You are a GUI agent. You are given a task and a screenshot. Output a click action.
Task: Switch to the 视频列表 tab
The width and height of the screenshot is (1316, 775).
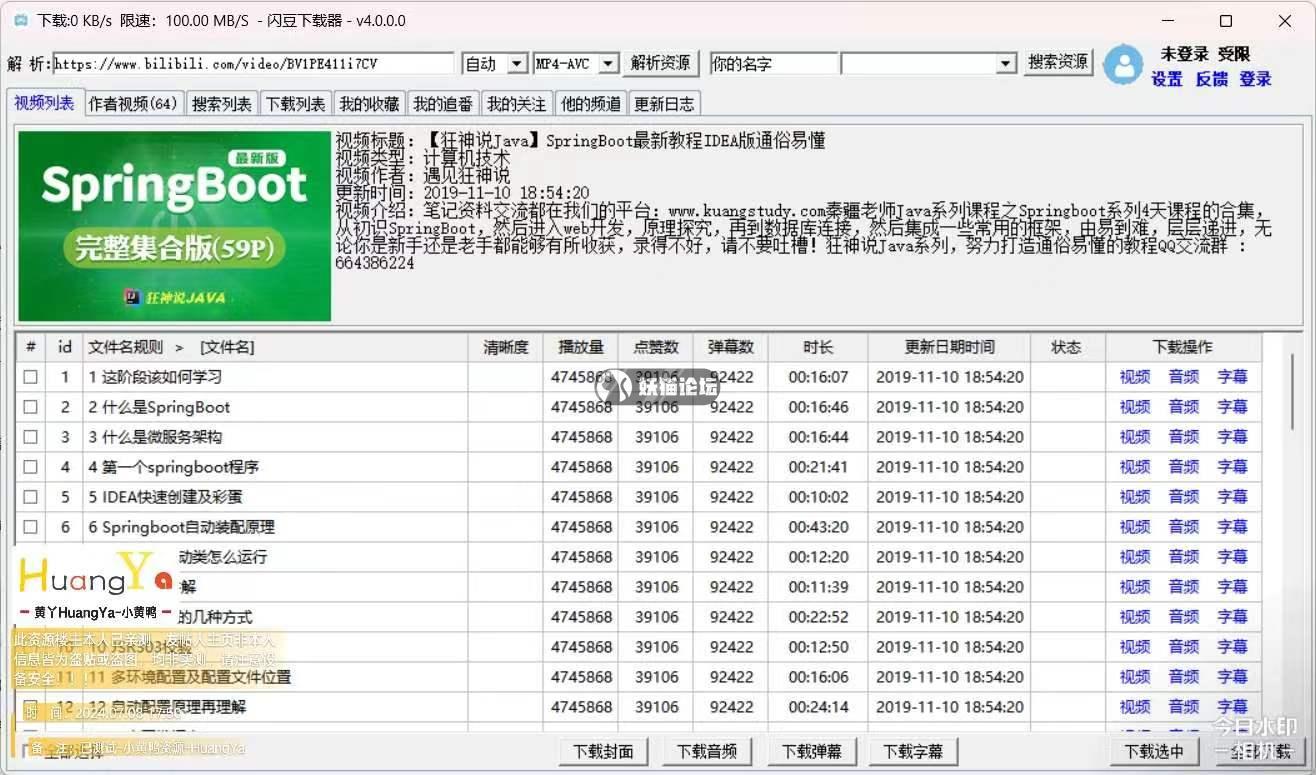point(44,102)
